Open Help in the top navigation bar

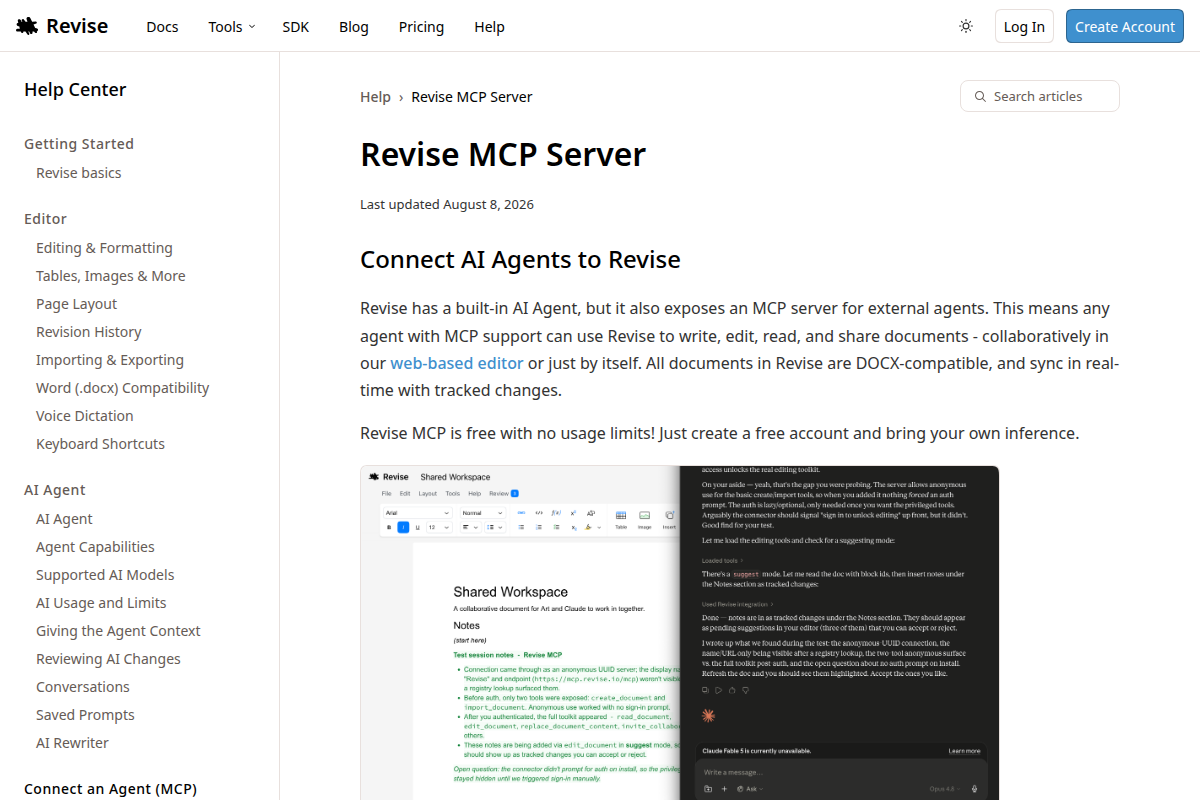(x=489, y=27)
